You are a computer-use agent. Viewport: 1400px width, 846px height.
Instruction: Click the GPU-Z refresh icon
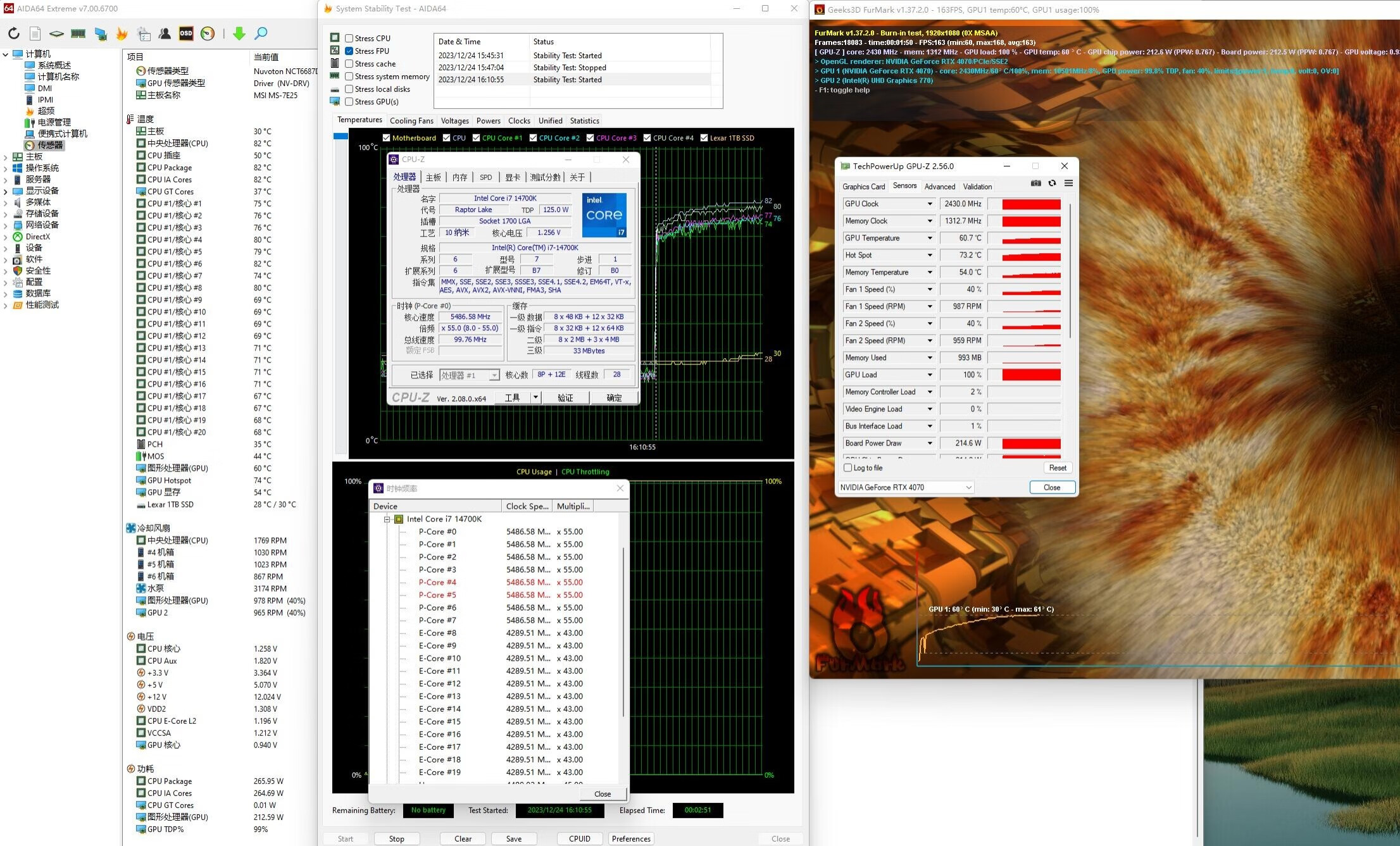click(x=1052, y=184)
